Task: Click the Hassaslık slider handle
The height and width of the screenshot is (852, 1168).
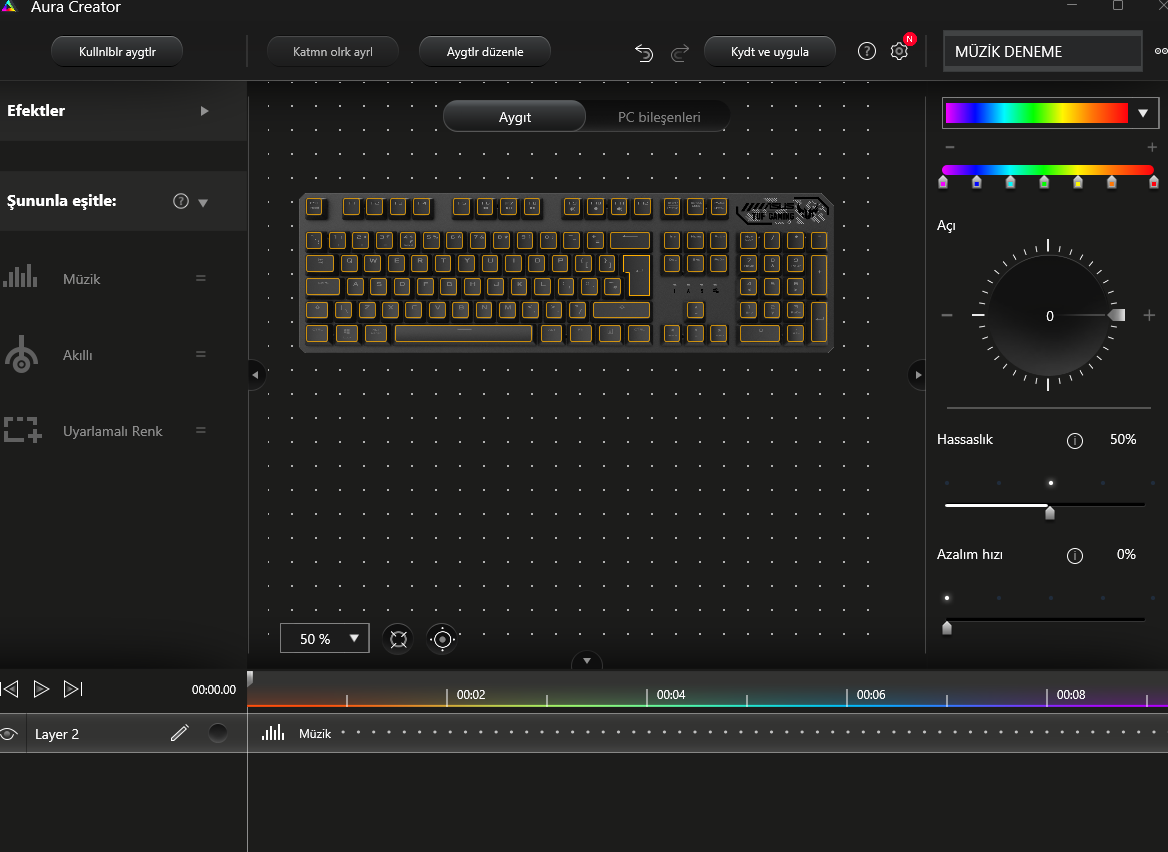Action: point(1050,512)
